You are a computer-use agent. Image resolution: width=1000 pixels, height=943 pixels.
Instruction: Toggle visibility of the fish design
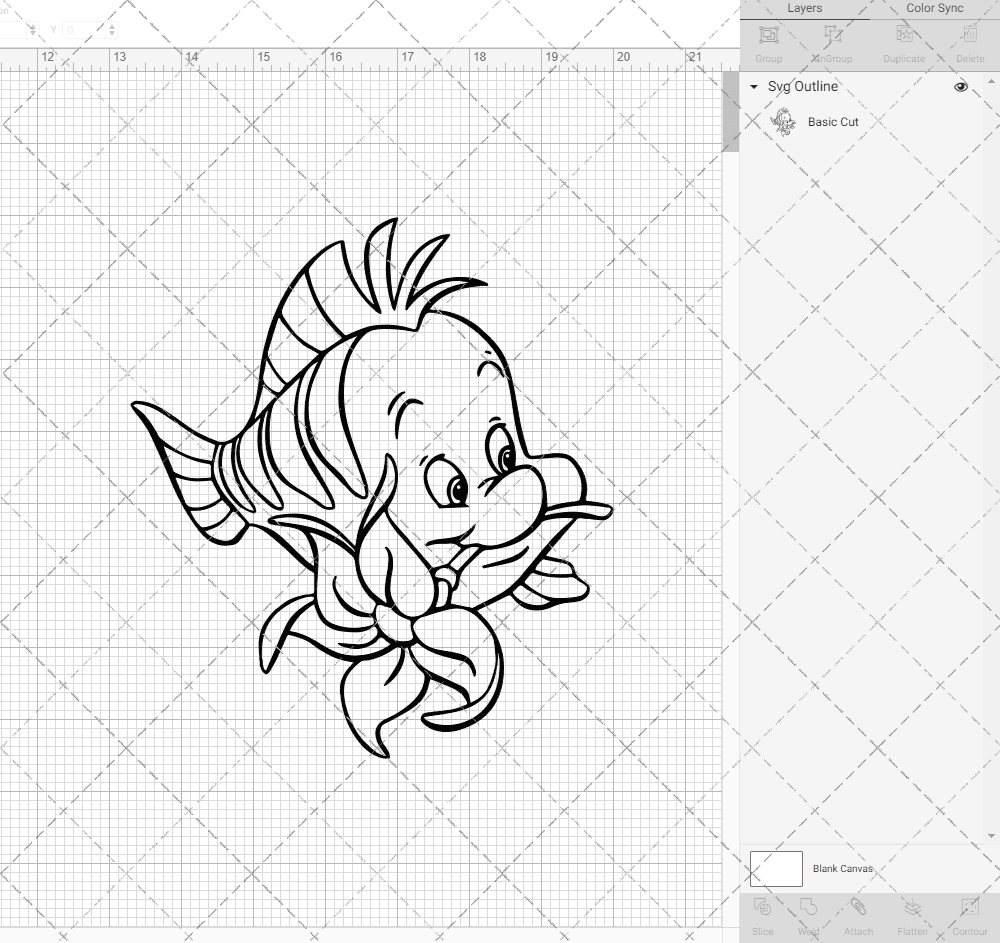[961, 87]
